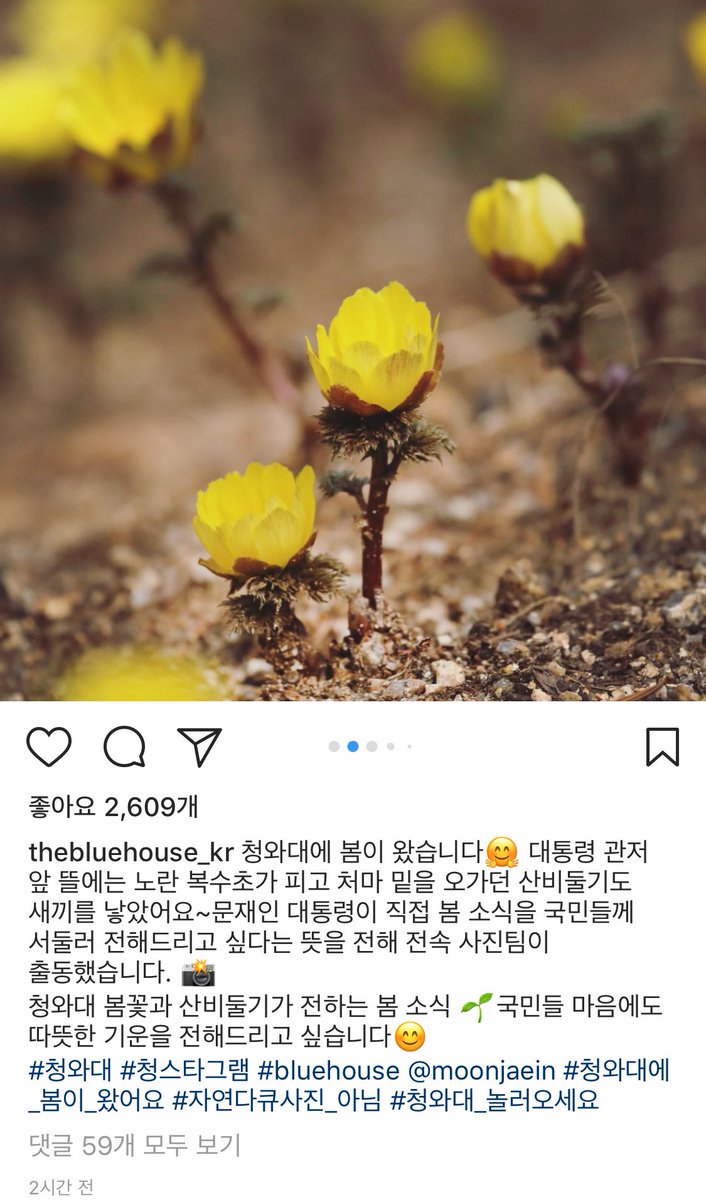Screen dimensions: 706x1200
Task: Open the #자연다큐사진_아님 hashtag
Action: (277, 1101)
